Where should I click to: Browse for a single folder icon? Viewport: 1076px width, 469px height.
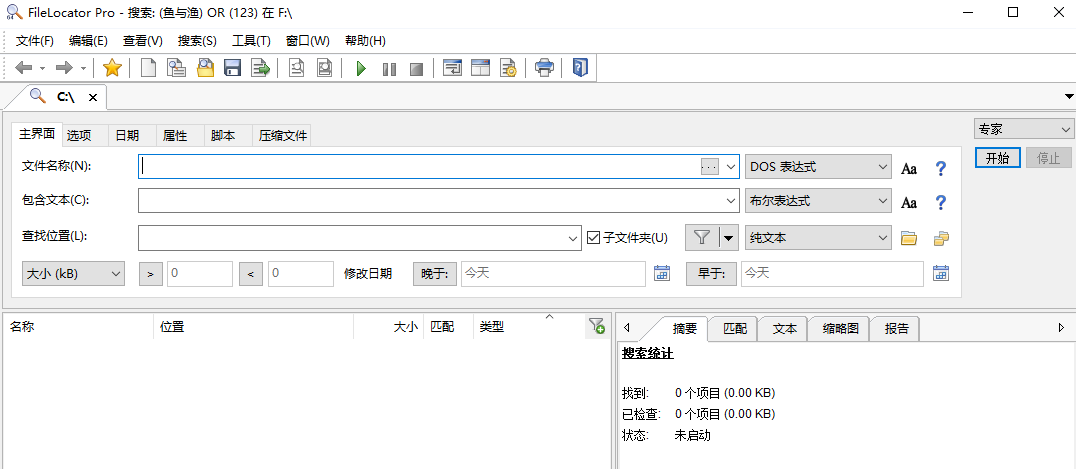(x=909, y=238)
